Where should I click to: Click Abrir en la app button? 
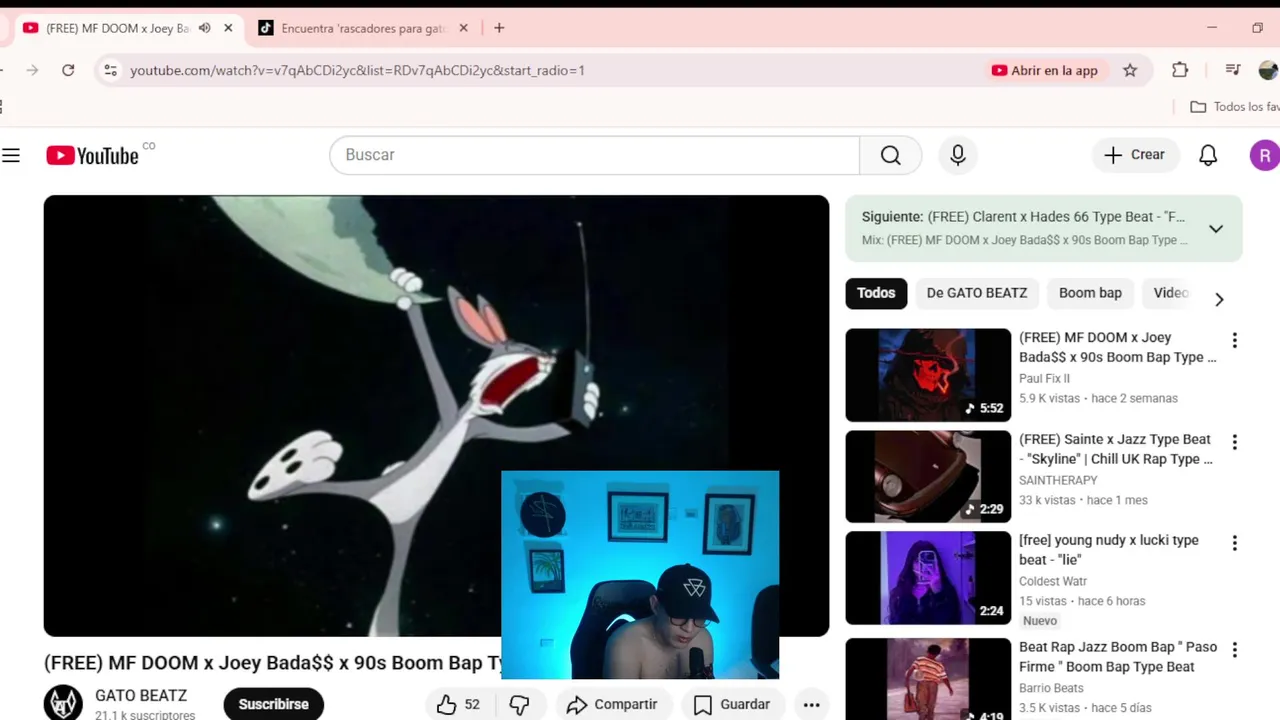click(x=1045, y=70)
